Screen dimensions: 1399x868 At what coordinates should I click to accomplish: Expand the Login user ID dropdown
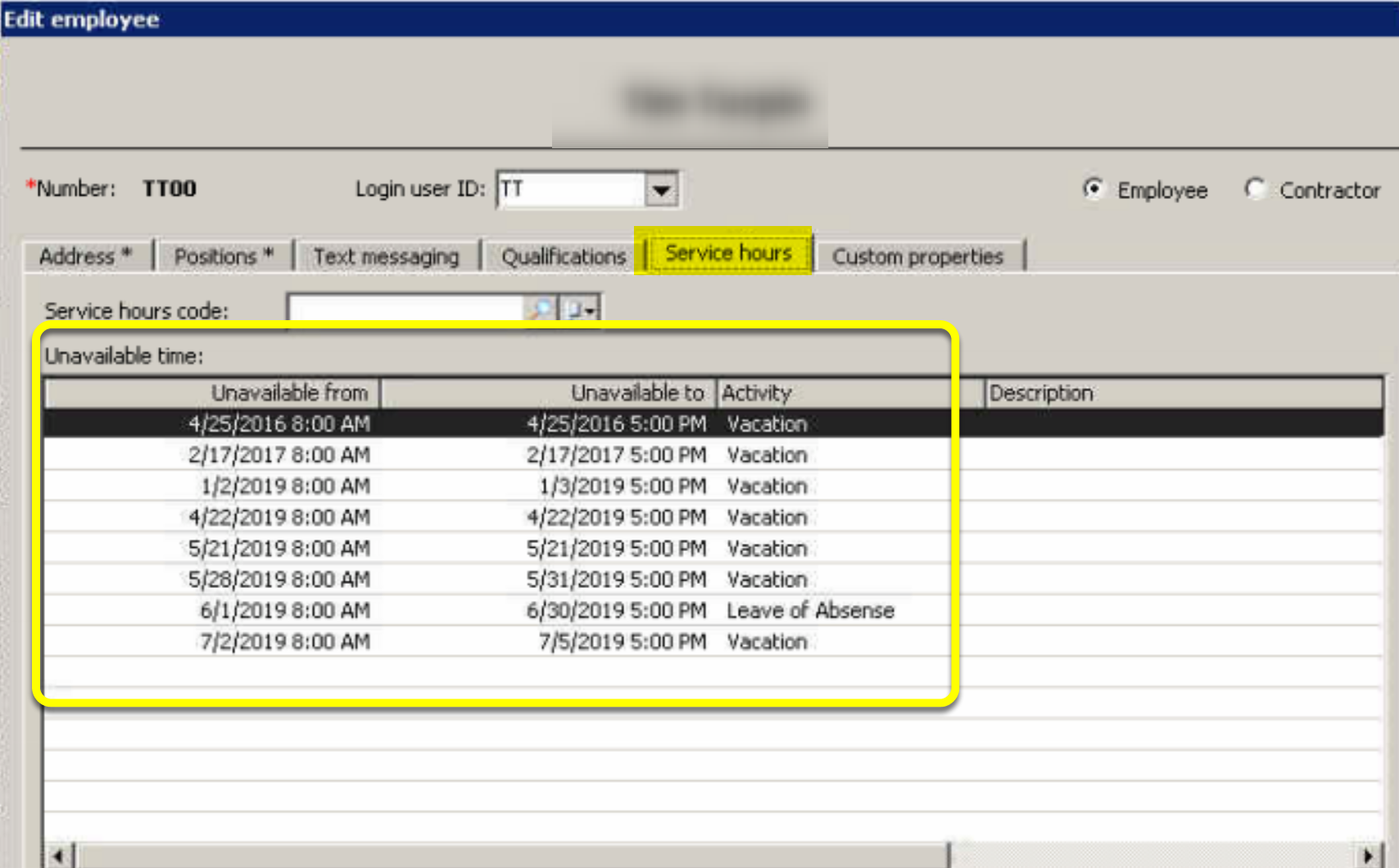pos(661,190)
